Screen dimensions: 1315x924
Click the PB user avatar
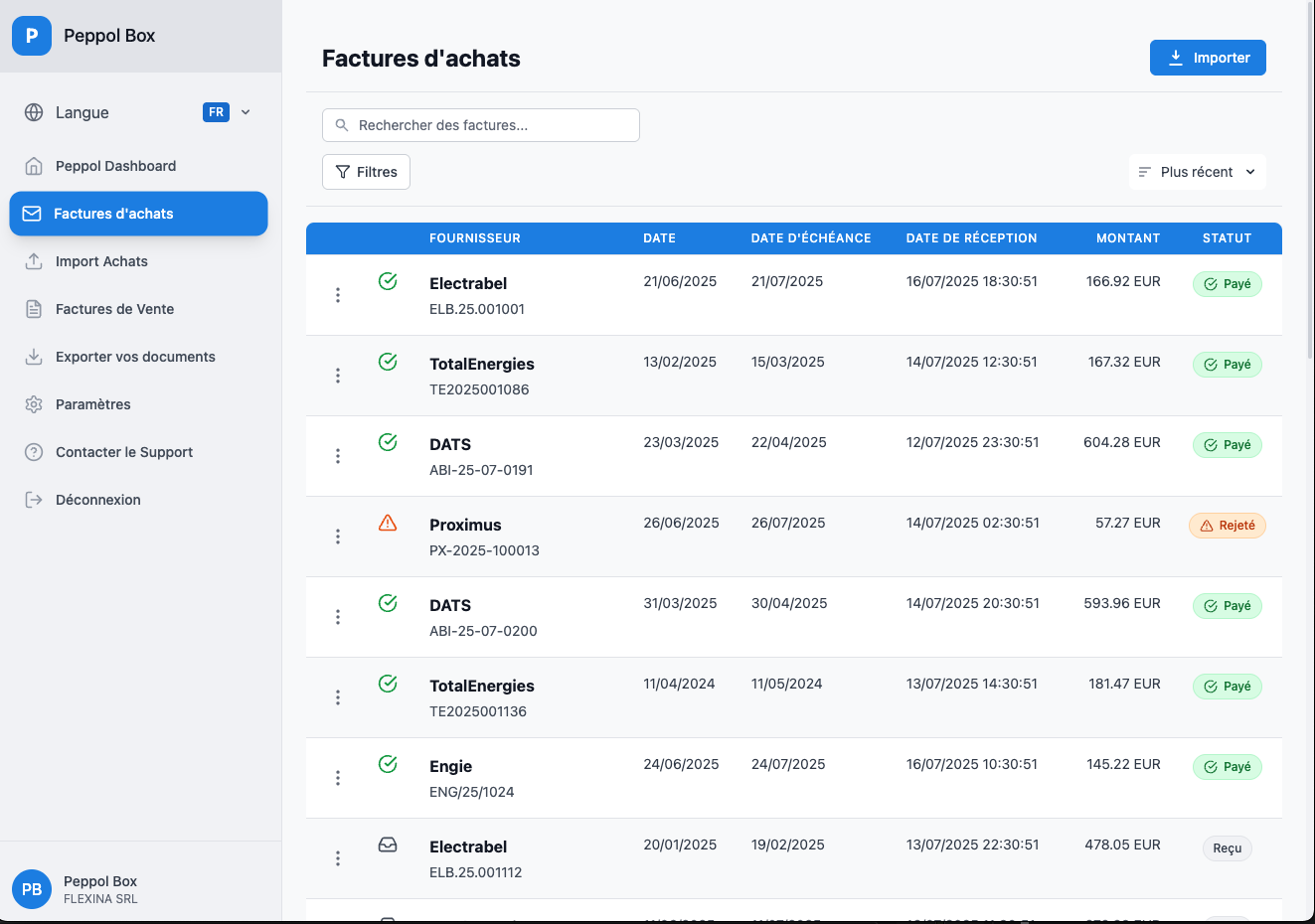32,889
